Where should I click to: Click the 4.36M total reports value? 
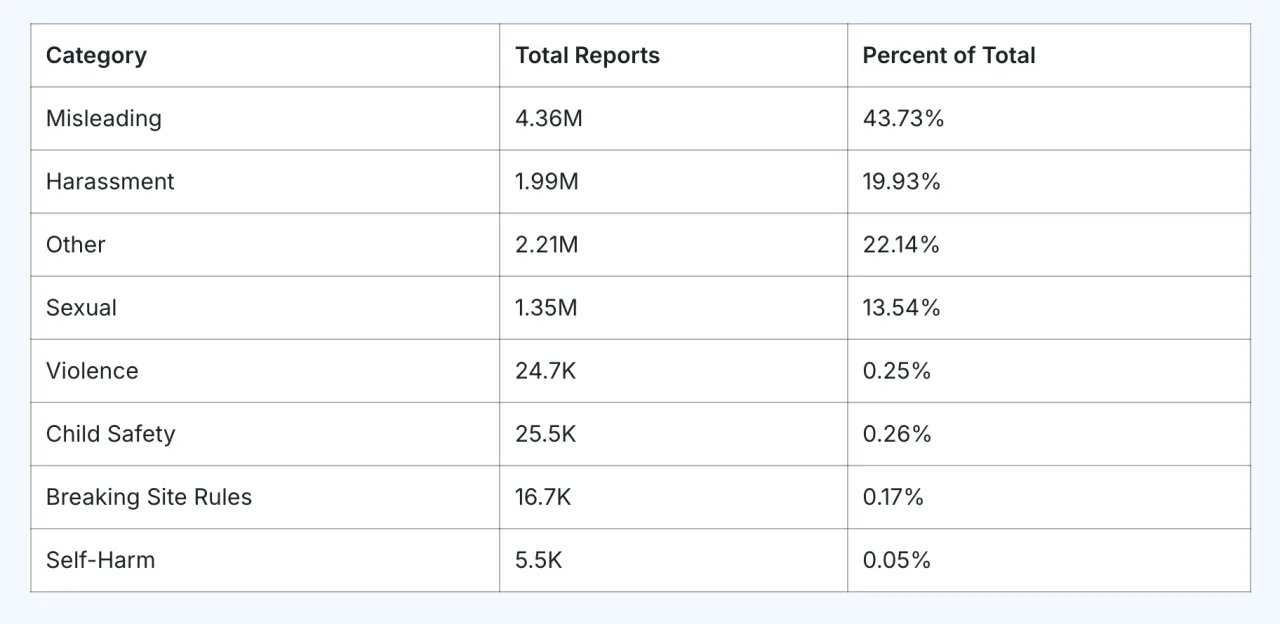[x=549, y=119]
